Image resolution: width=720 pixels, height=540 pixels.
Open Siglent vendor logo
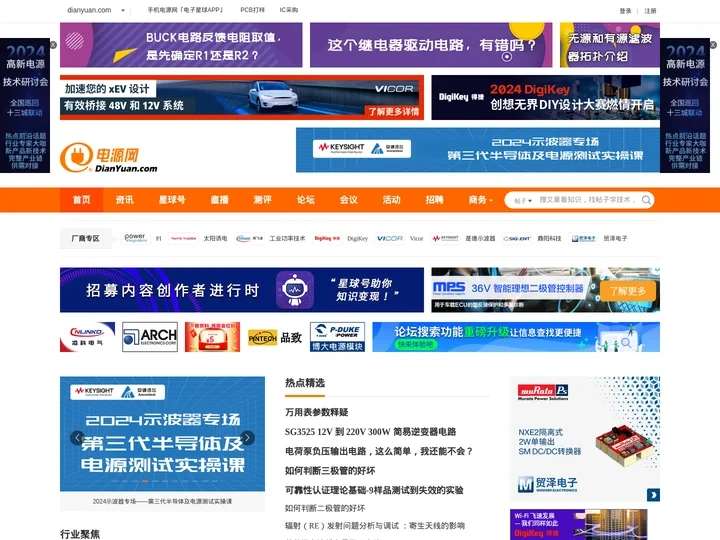517,238
